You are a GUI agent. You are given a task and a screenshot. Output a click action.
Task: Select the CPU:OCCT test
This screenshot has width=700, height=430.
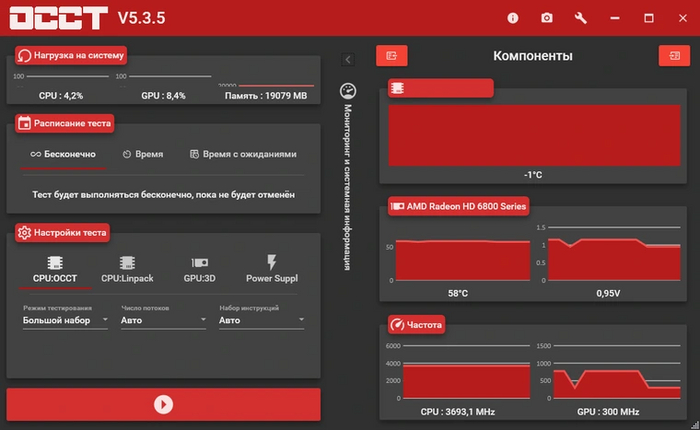click(x=55, y=270)
